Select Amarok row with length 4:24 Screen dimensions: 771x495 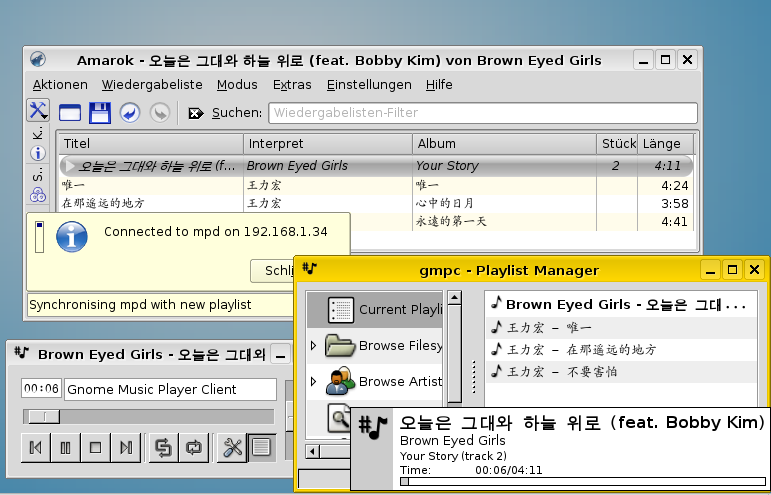(x=376, y=185)
